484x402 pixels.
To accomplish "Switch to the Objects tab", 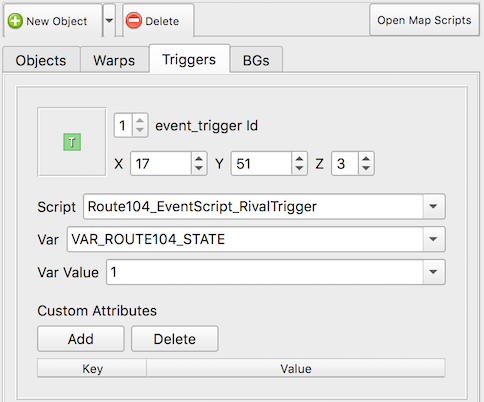I will pos(41,60).
